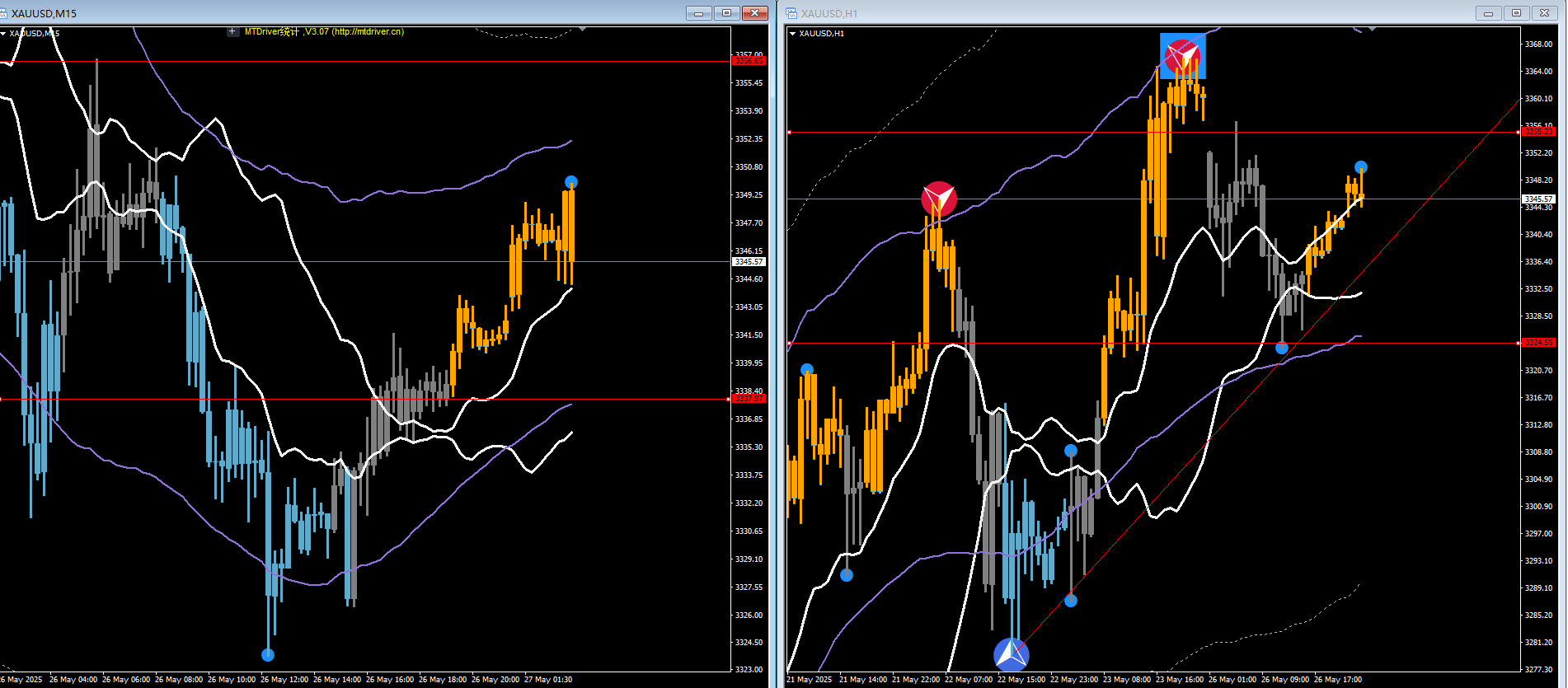Click the 26 May 17:00 time label on H1
The image size is (1568, 688).
[x=1338, y=680]
